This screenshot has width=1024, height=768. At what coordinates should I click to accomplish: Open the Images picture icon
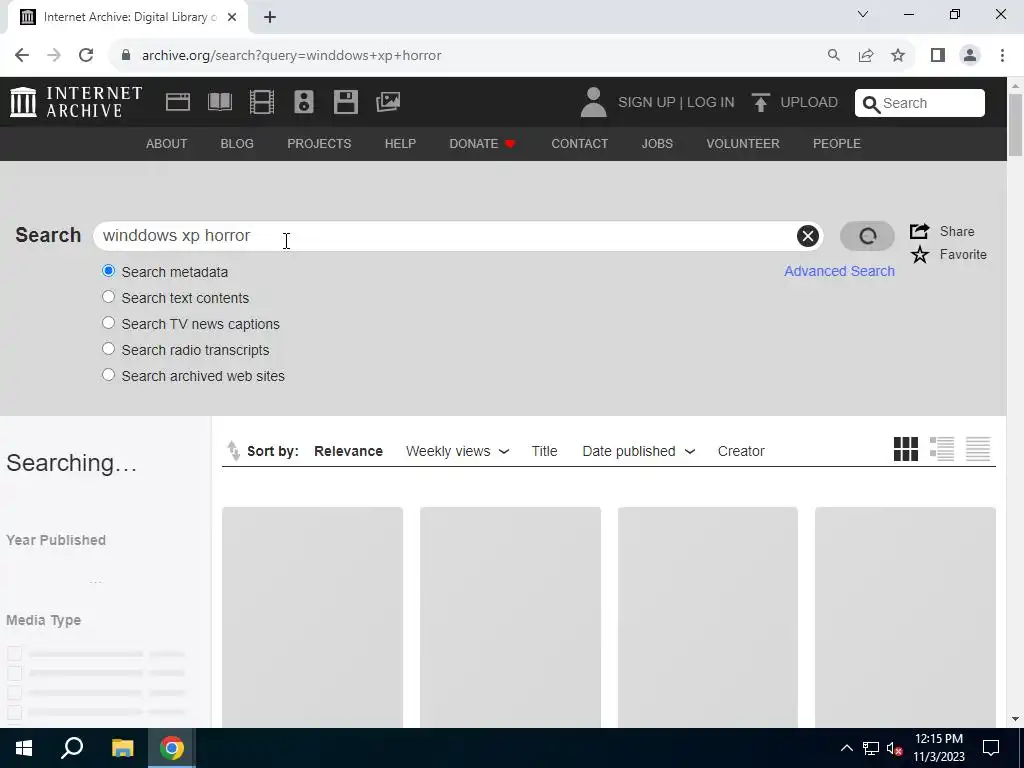click(x=388, y=102)
